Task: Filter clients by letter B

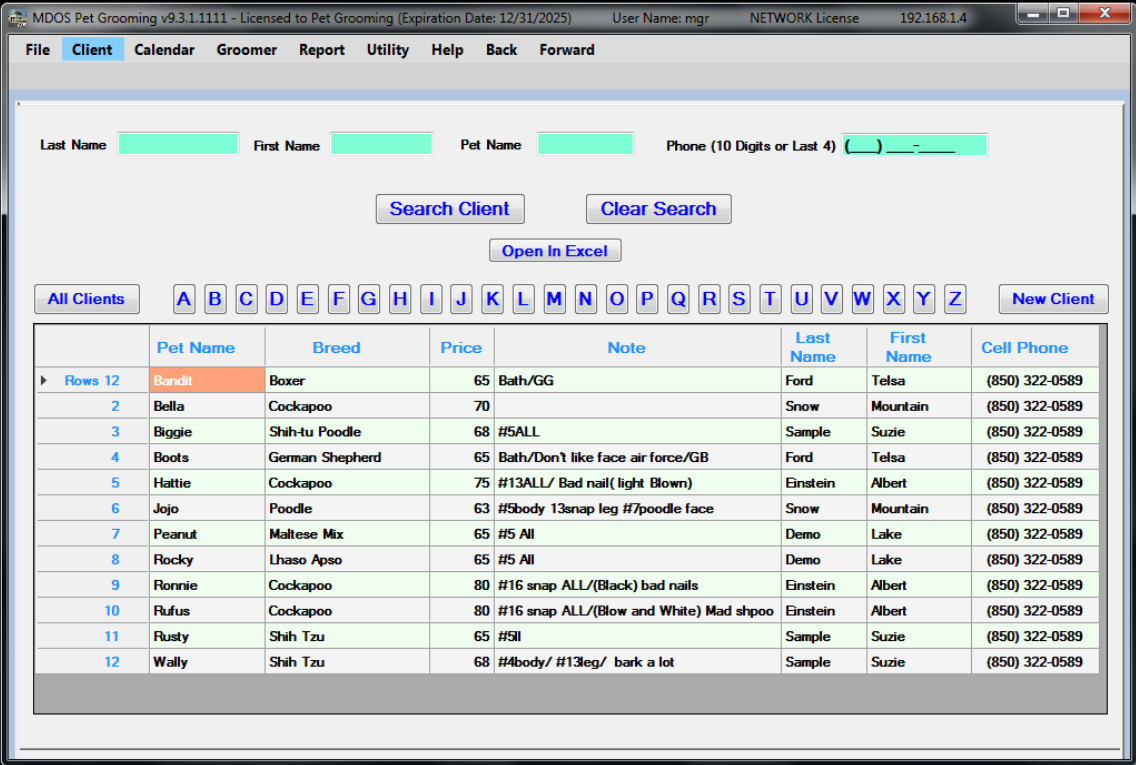Action: (215, 298)
